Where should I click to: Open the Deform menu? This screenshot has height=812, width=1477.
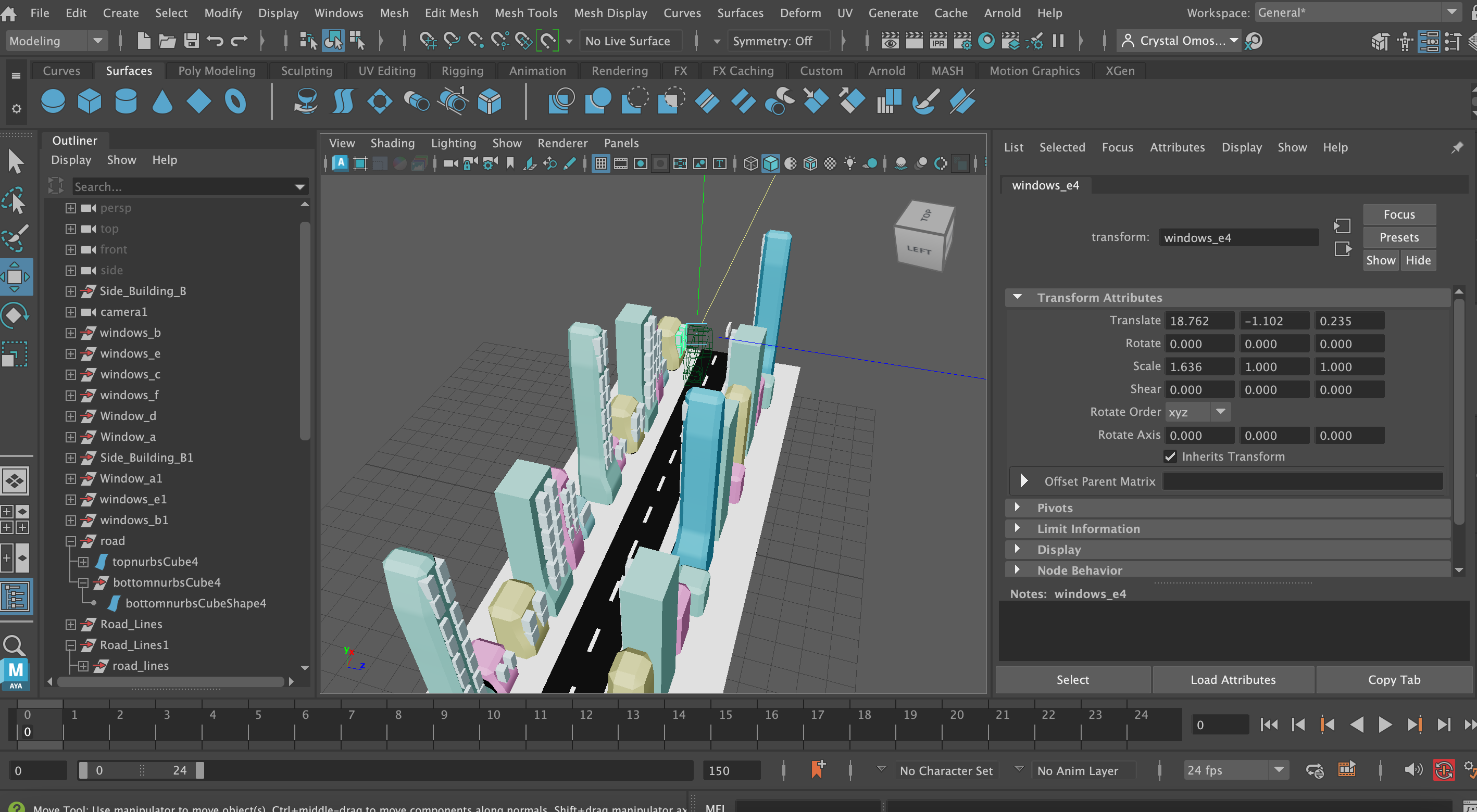point(800,12)
